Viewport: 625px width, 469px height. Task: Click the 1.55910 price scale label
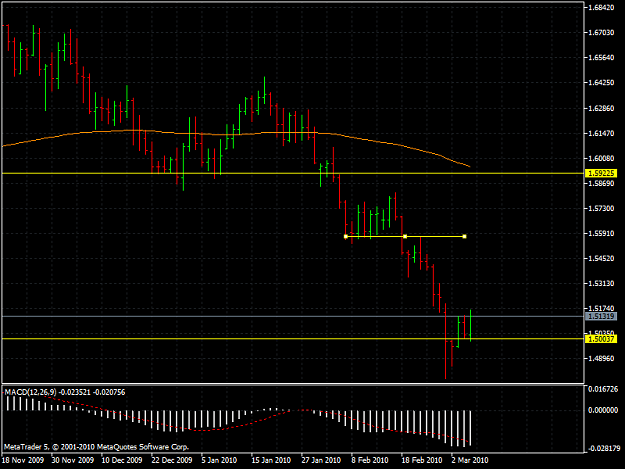(x=601, y=234)
